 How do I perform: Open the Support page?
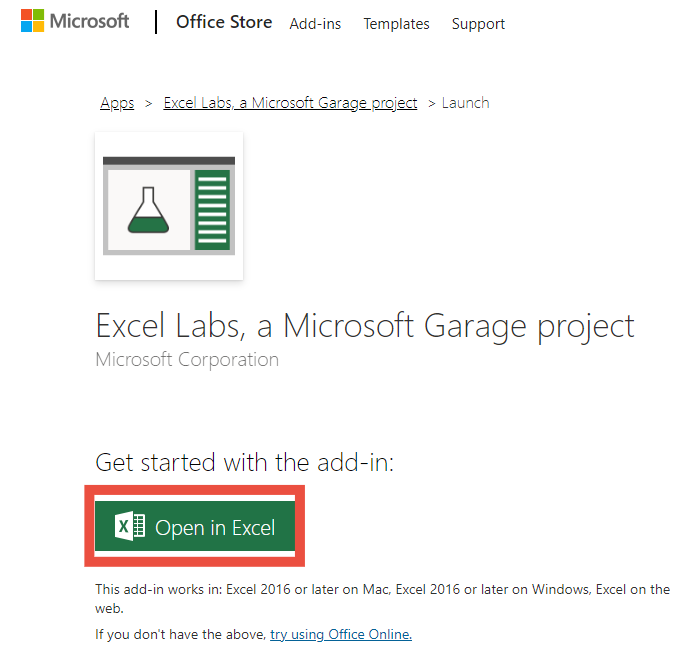478,24
